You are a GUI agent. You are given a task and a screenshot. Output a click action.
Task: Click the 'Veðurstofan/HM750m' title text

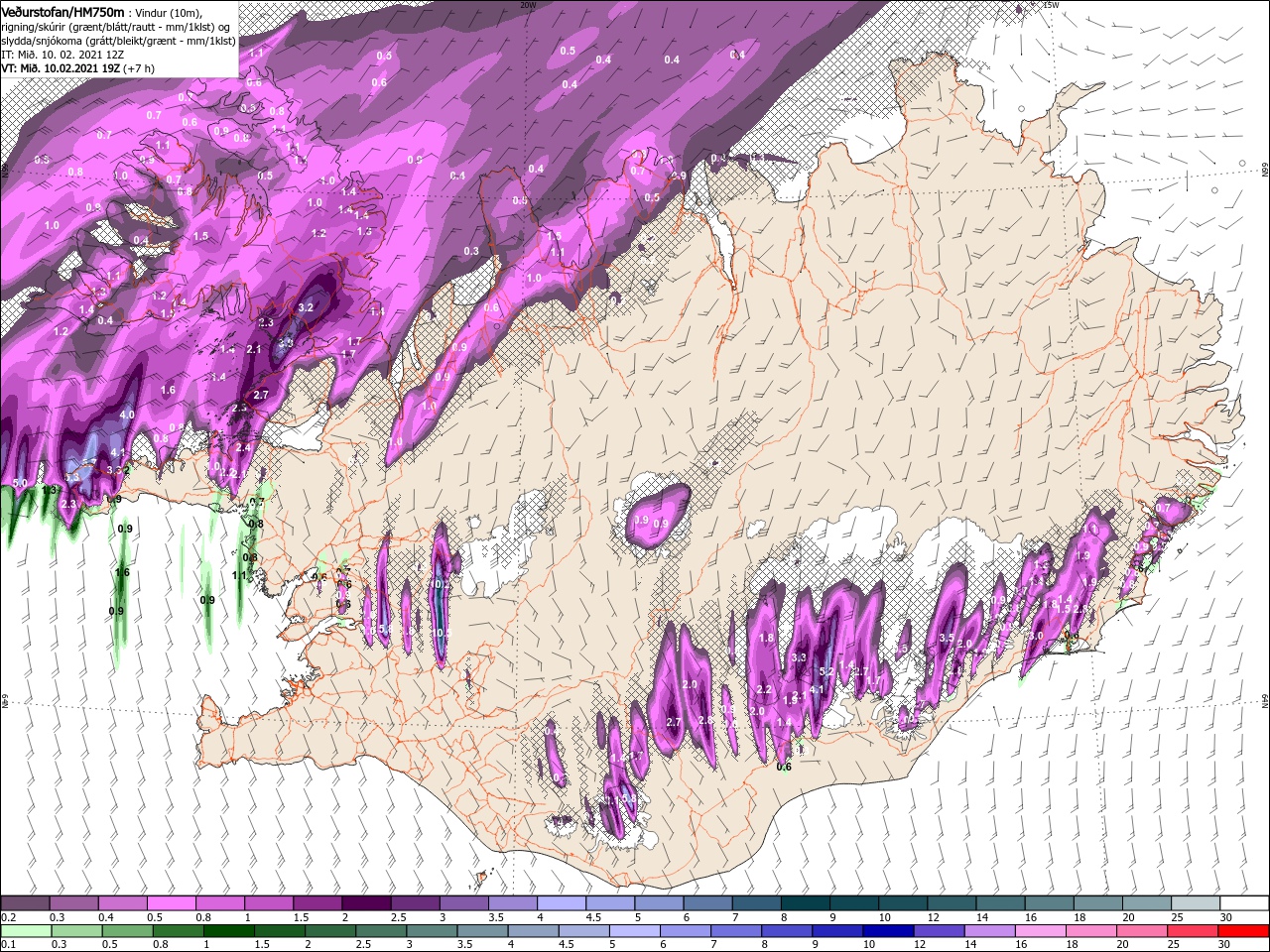(x=63, y=12)
